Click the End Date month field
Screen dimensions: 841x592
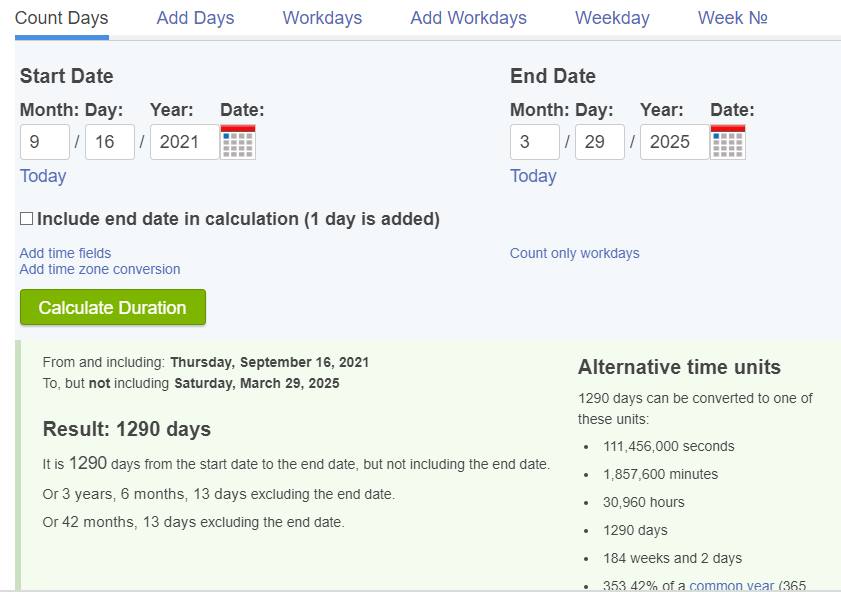click(x=534, y=142)
